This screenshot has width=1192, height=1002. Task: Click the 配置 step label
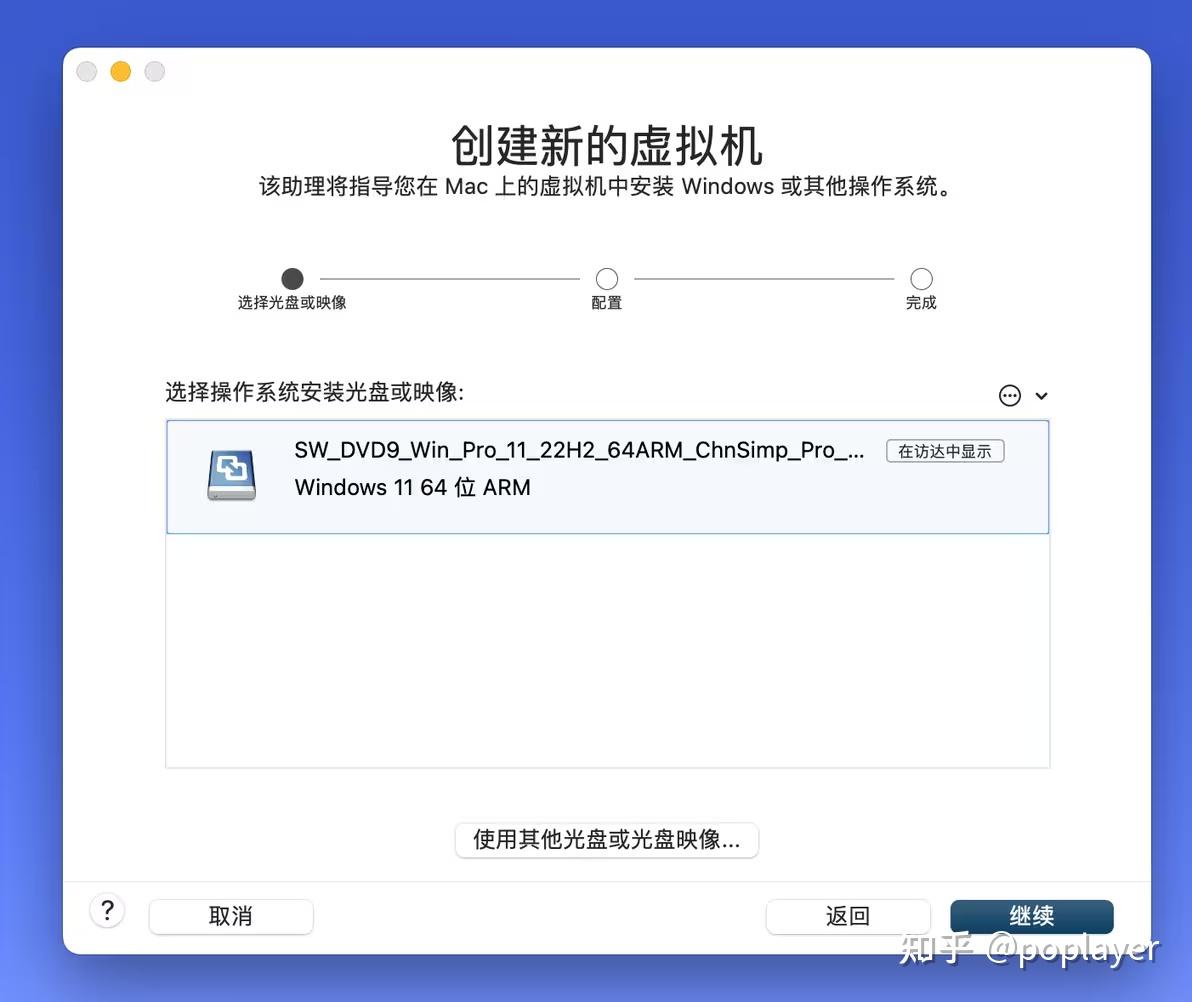(607, 303)
